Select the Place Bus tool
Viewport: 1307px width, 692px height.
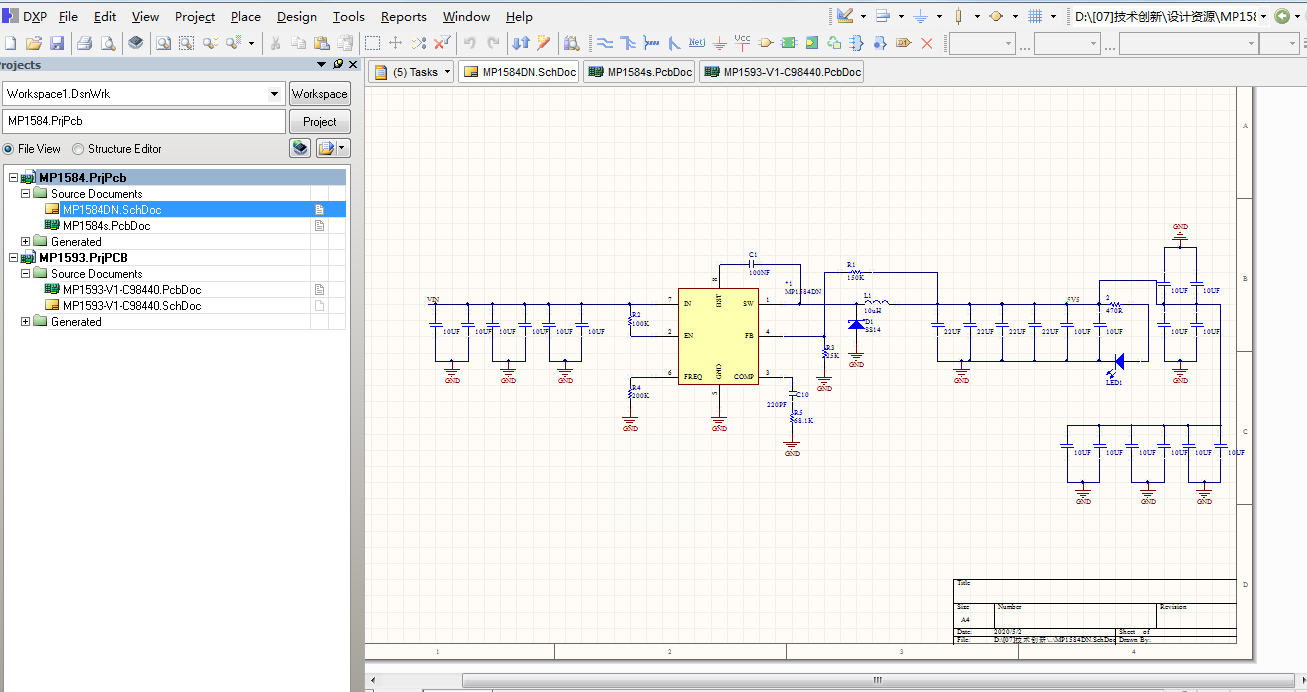628,43
